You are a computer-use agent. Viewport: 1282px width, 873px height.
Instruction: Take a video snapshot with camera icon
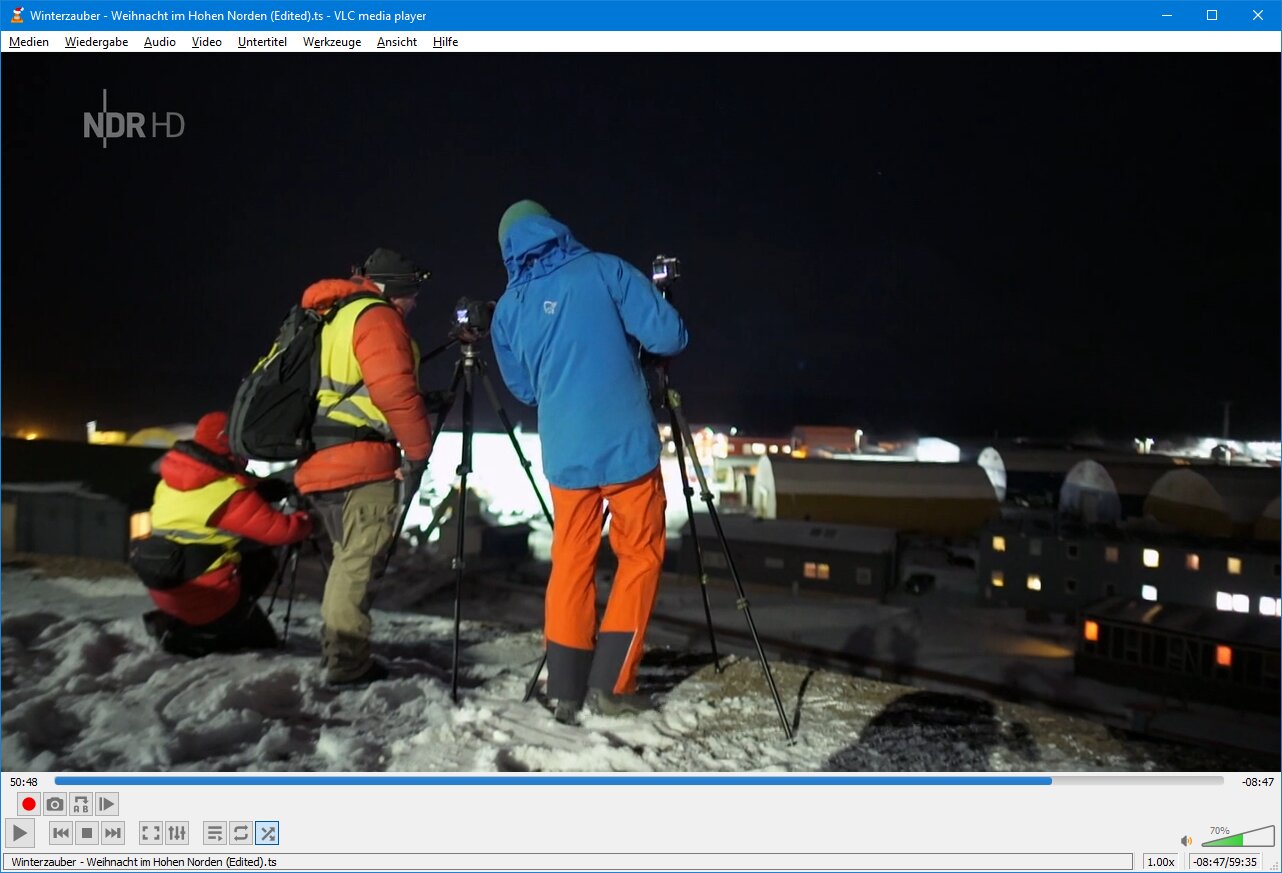(x=55, y=804)
